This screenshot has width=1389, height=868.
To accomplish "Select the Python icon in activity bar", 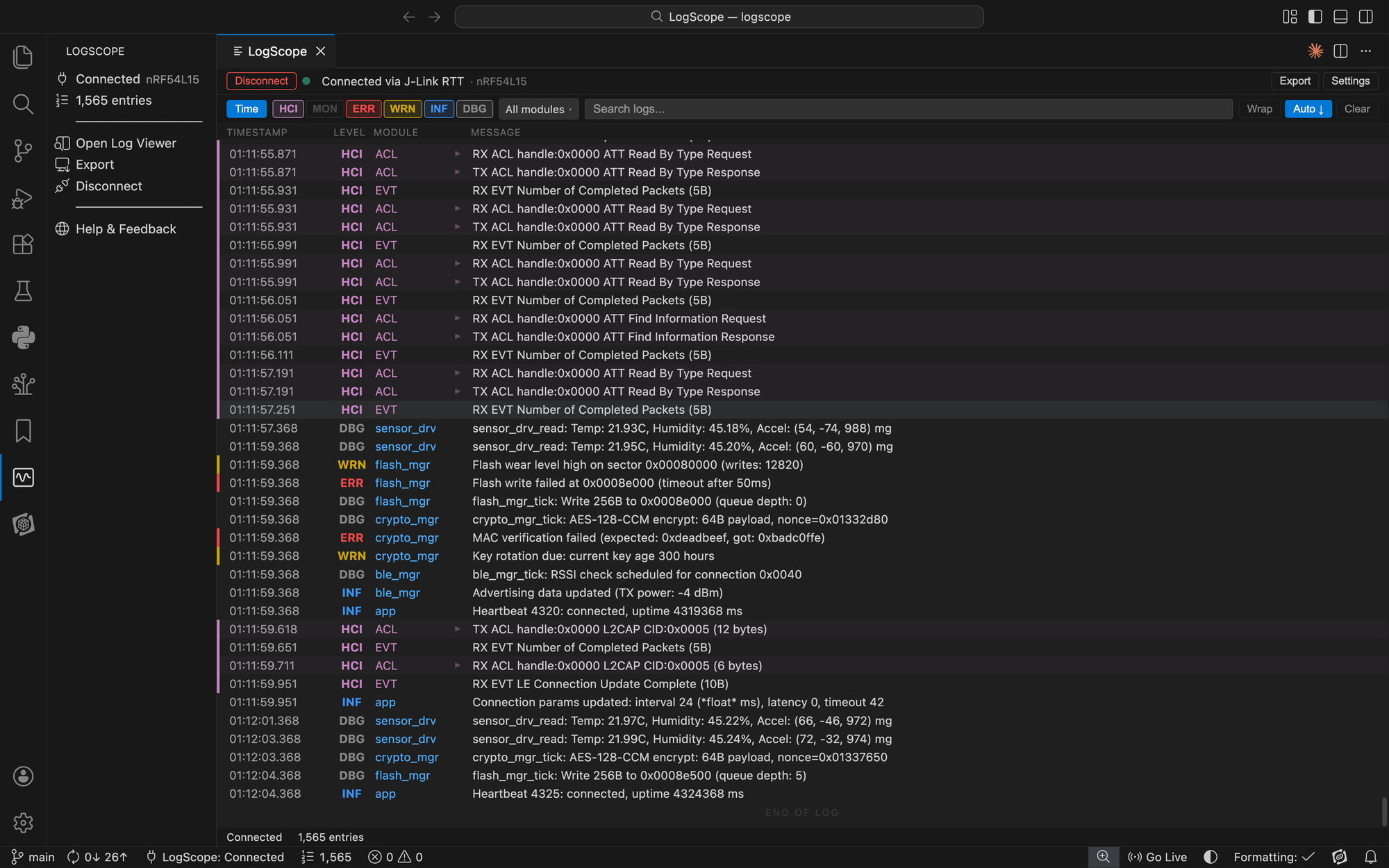I will tap(23, 337).
